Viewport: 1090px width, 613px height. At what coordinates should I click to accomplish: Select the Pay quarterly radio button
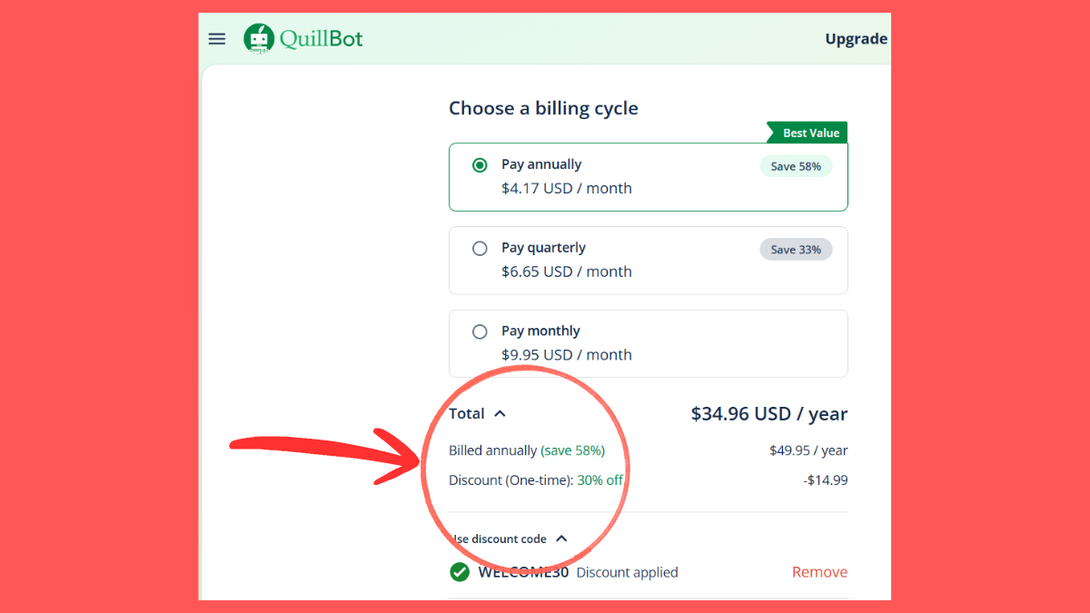[479, 248]
